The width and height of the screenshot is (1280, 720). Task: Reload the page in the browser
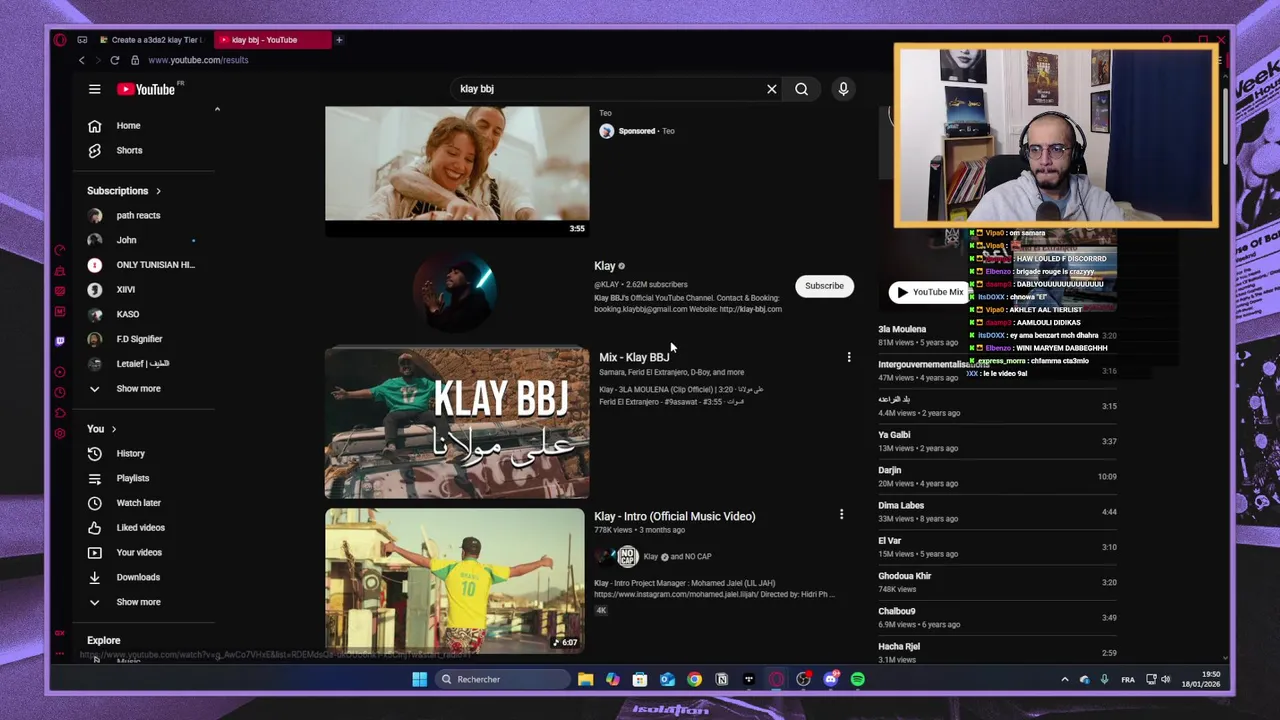[x=115, y=60]
